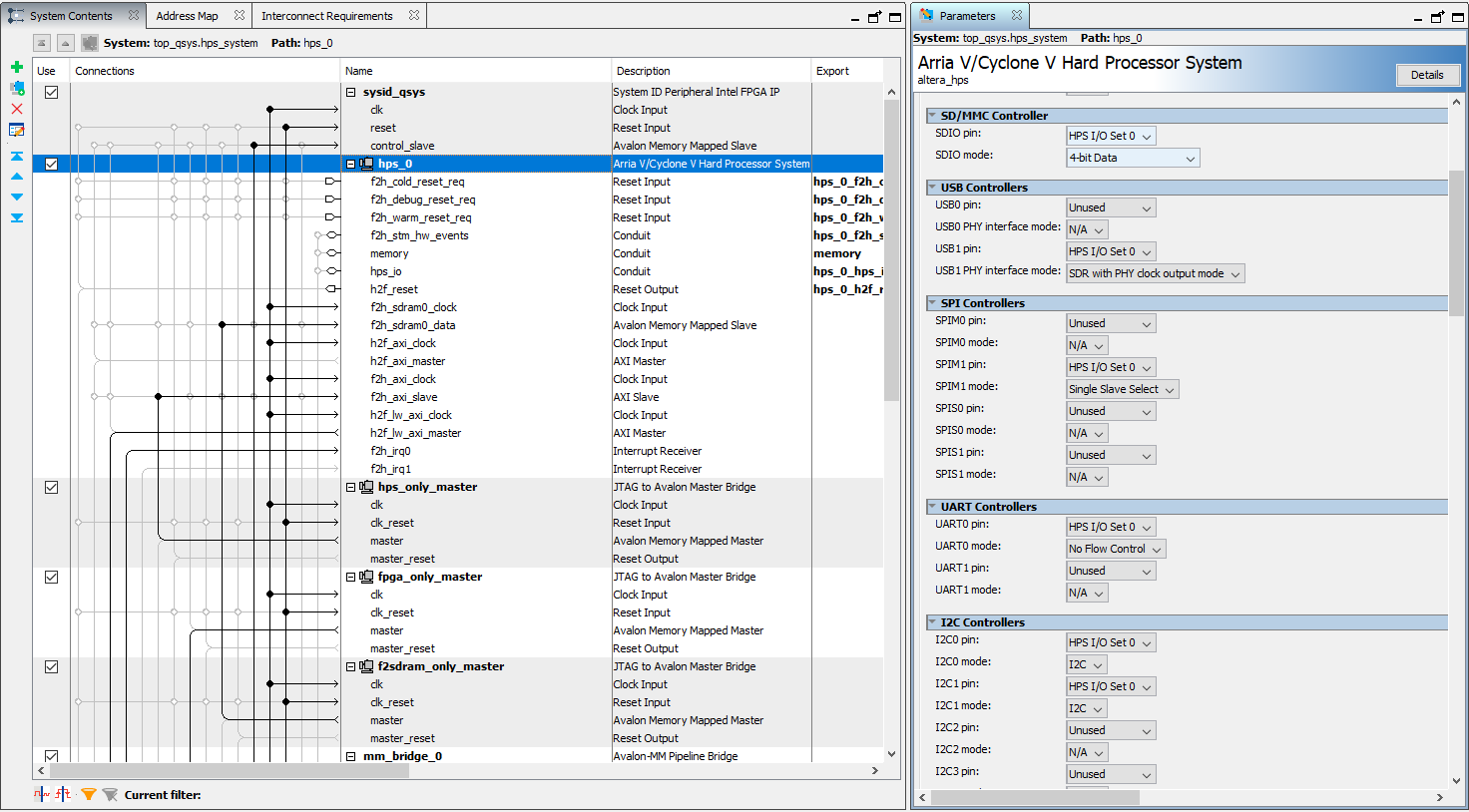Move the selected component to the bottom

click(x=17, y=217)
